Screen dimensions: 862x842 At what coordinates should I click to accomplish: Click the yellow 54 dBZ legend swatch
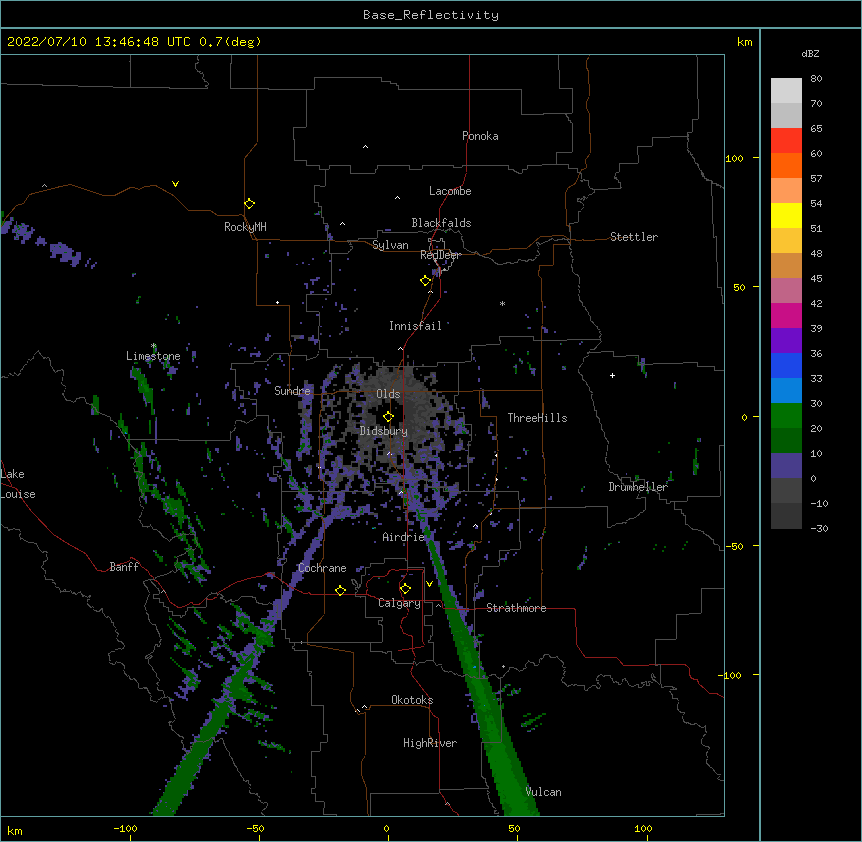[x=786, y=215]
